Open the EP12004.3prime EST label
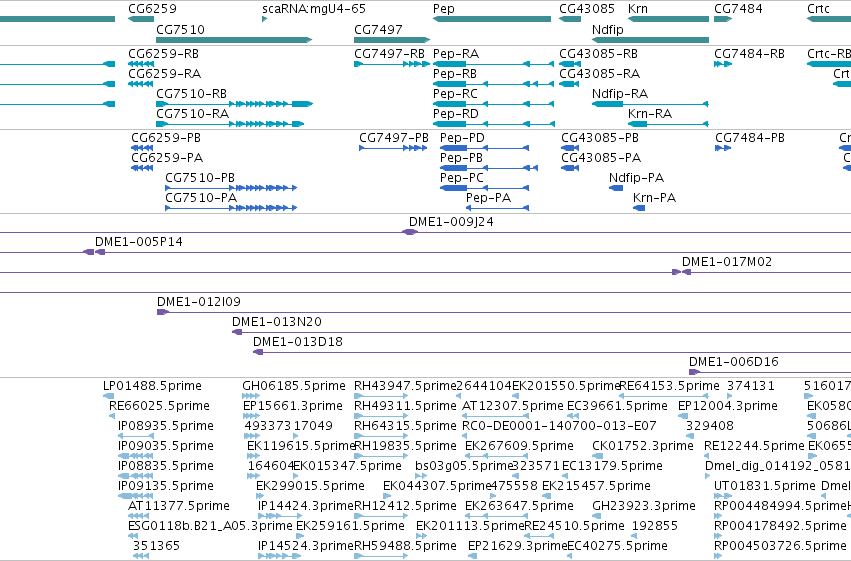 728,406
